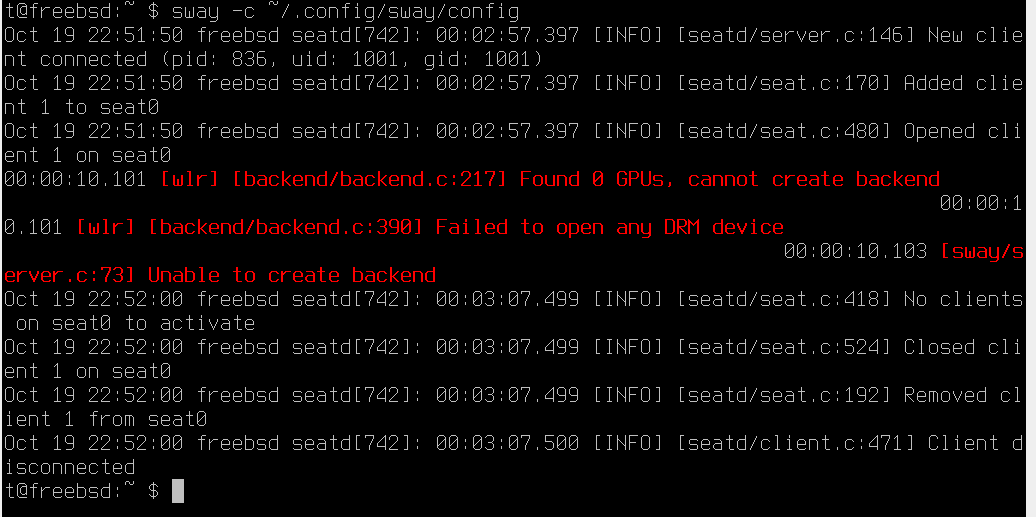Click the 't@freebsd:~ $' prompt on the last line
This screenshot has height=517, width=1036.
(82, 491)
